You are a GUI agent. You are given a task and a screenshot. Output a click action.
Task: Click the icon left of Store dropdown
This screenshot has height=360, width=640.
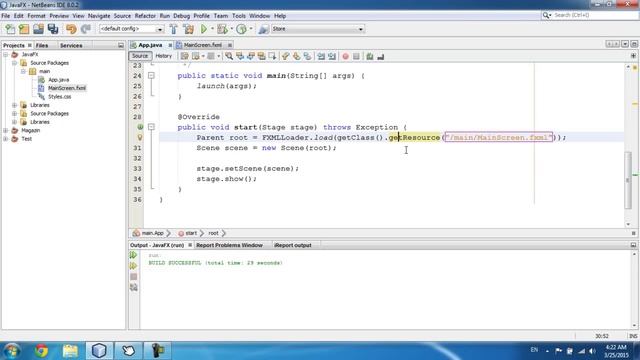263,29
